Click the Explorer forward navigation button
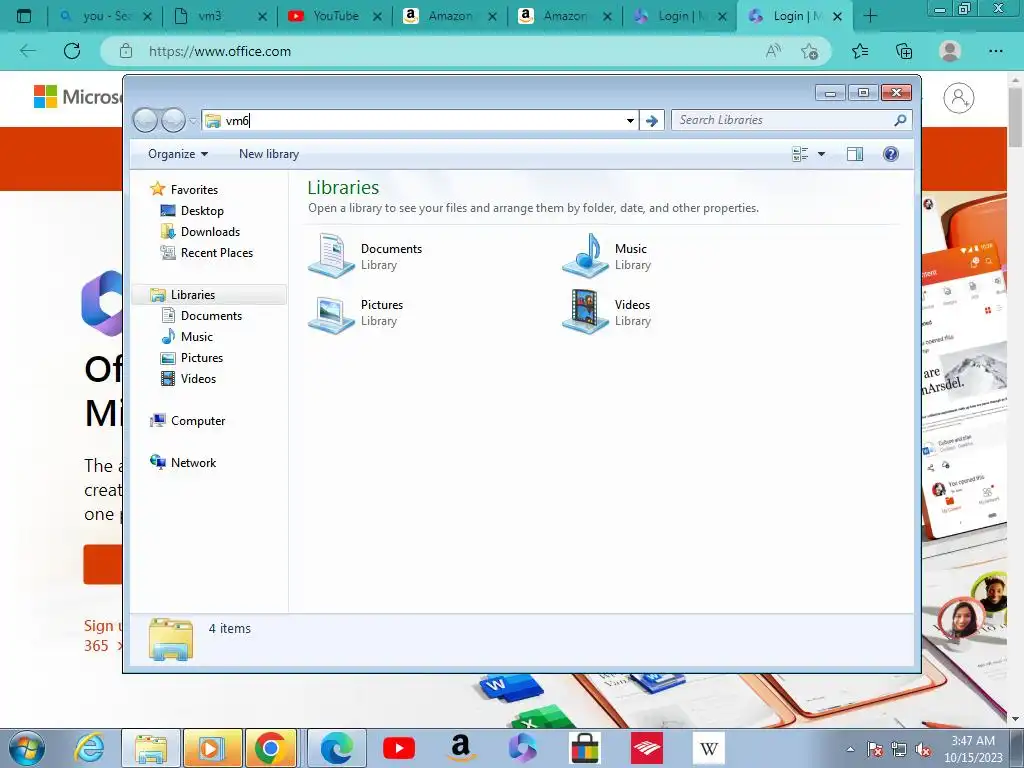Image resolution: width=1024 pixels, height=768 pixels. [x=173, y=120]
